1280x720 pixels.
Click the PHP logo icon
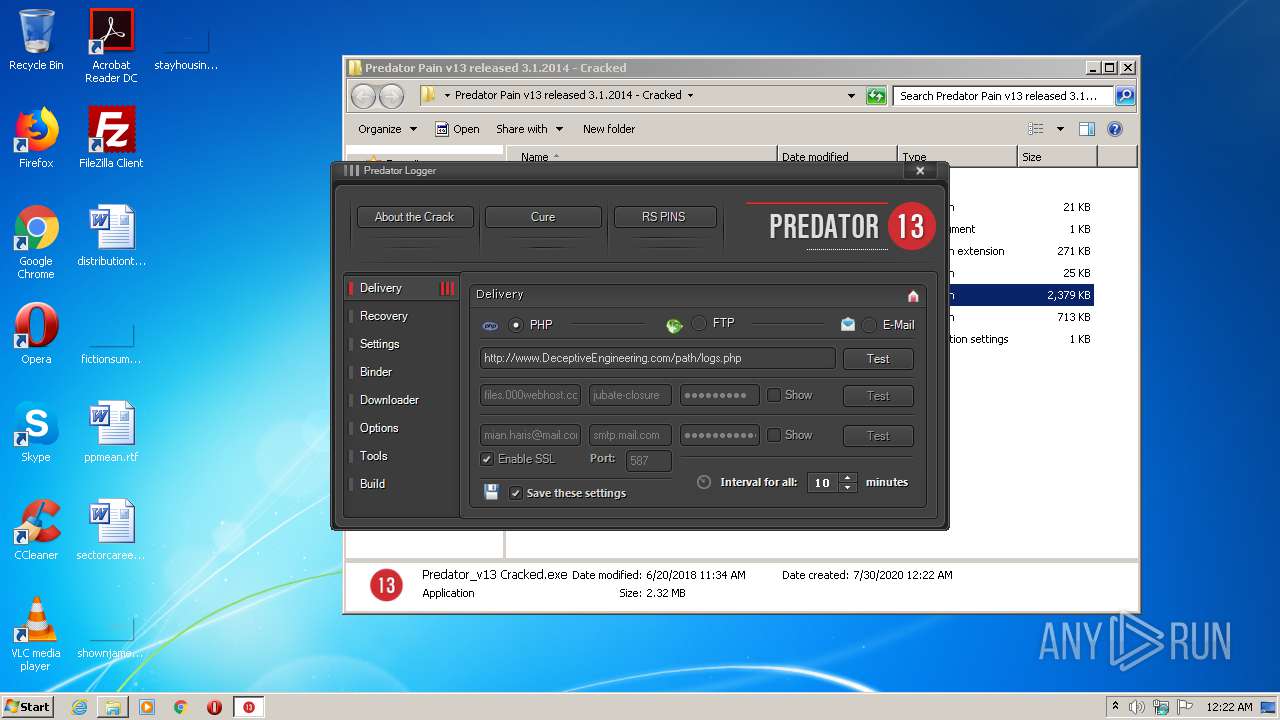point(490,326)
